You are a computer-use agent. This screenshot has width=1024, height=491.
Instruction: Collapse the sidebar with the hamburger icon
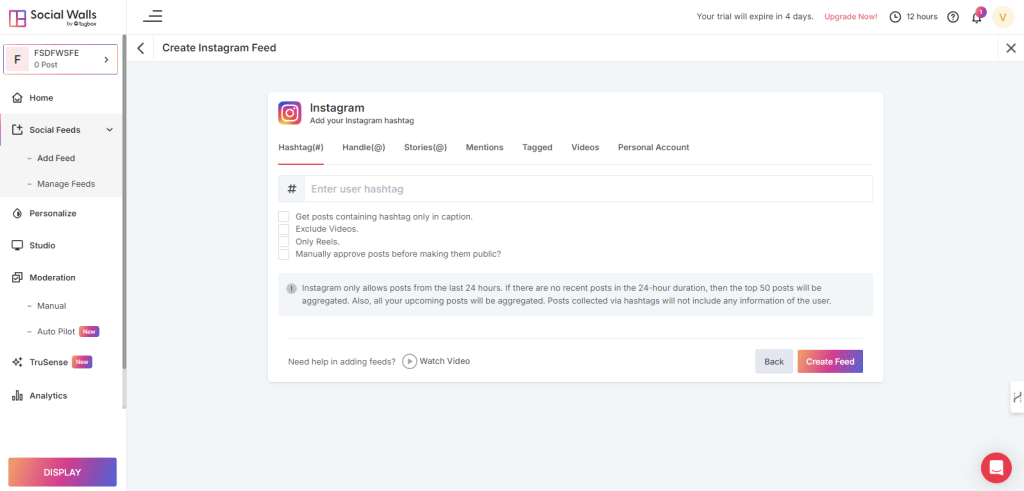pos(153,16)
